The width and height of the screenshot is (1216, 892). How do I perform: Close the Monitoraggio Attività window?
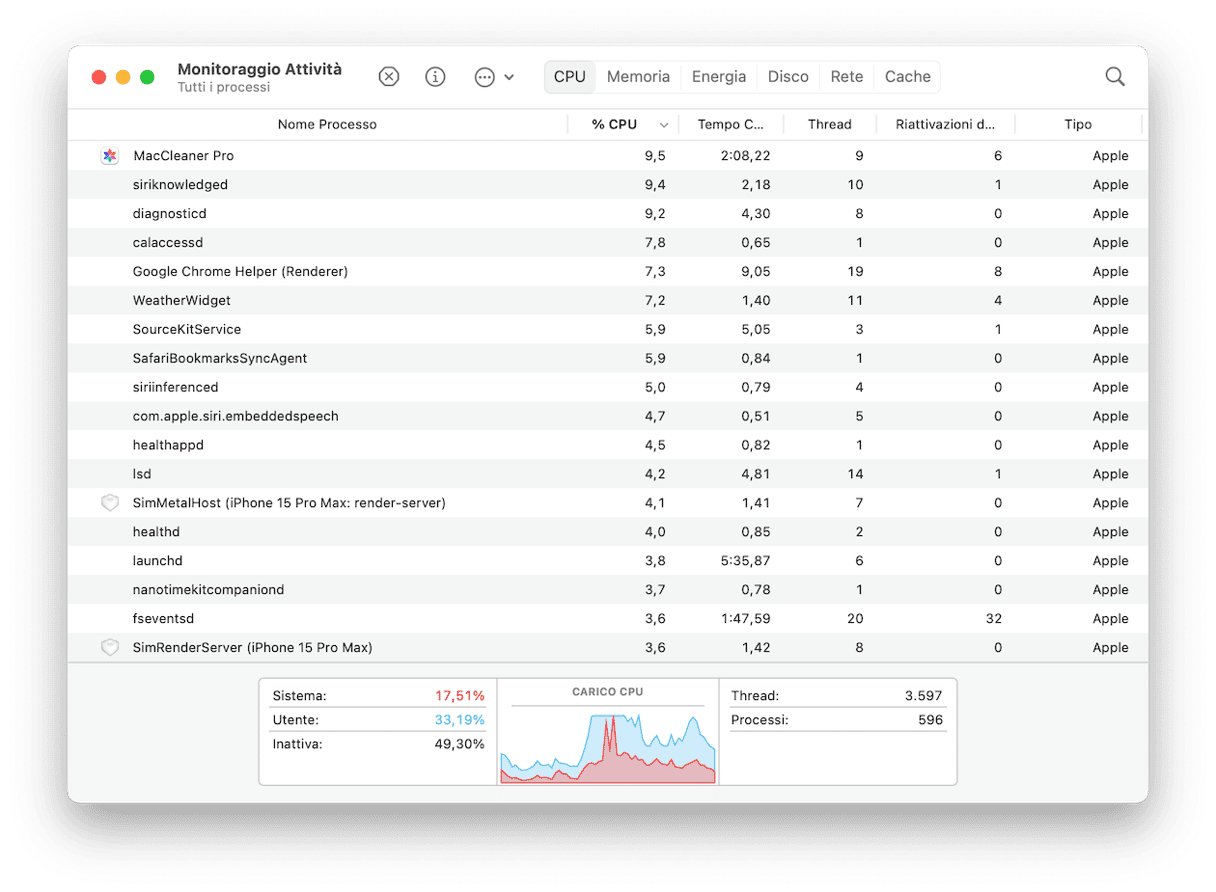coord(99,77)
